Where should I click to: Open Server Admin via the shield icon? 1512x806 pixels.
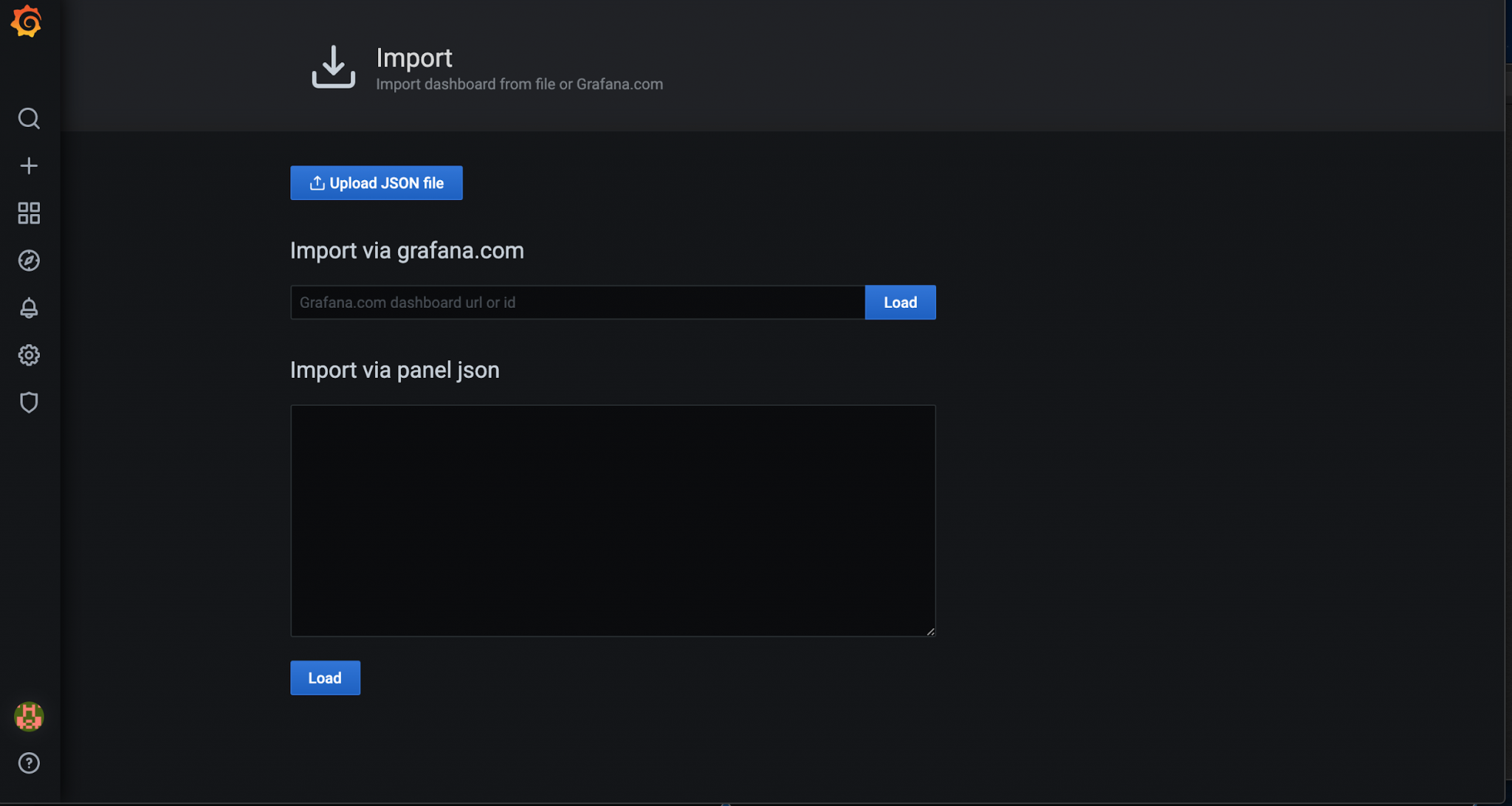(x=29, y=402)
